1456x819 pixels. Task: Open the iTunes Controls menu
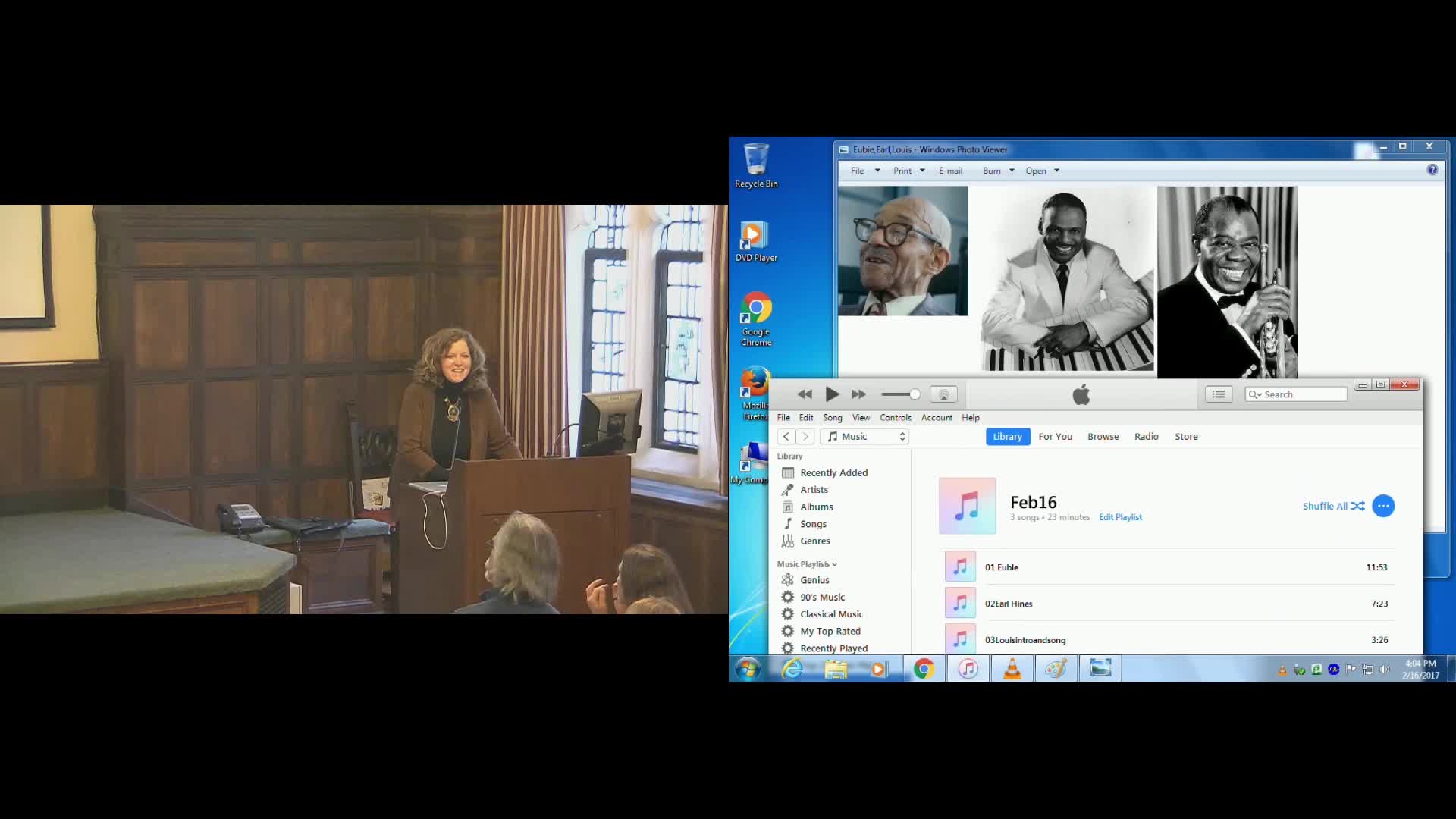[x=896, y=418]
